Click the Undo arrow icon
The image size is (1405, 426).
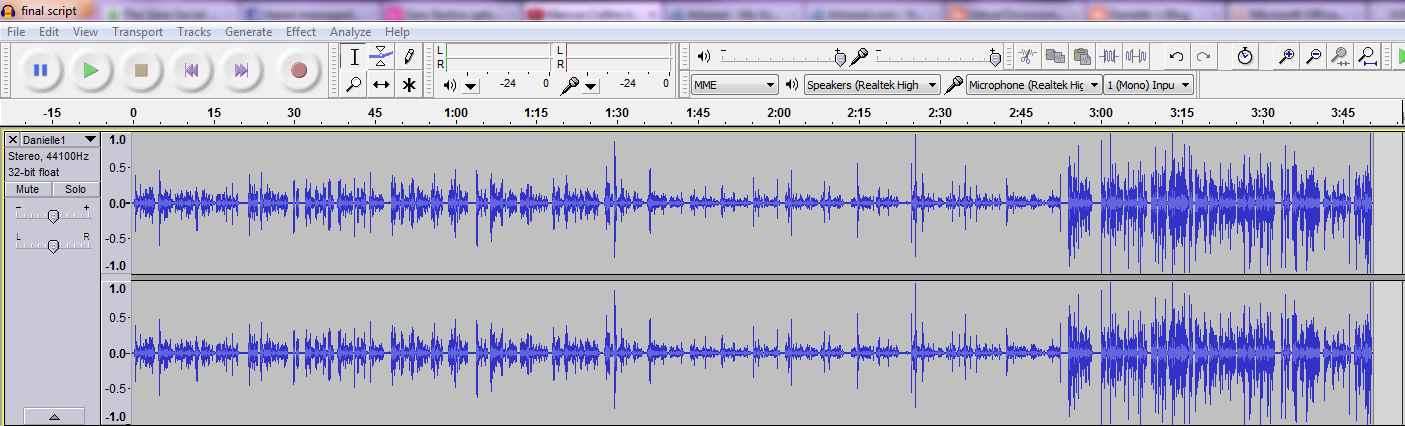tap(1177, 56)
